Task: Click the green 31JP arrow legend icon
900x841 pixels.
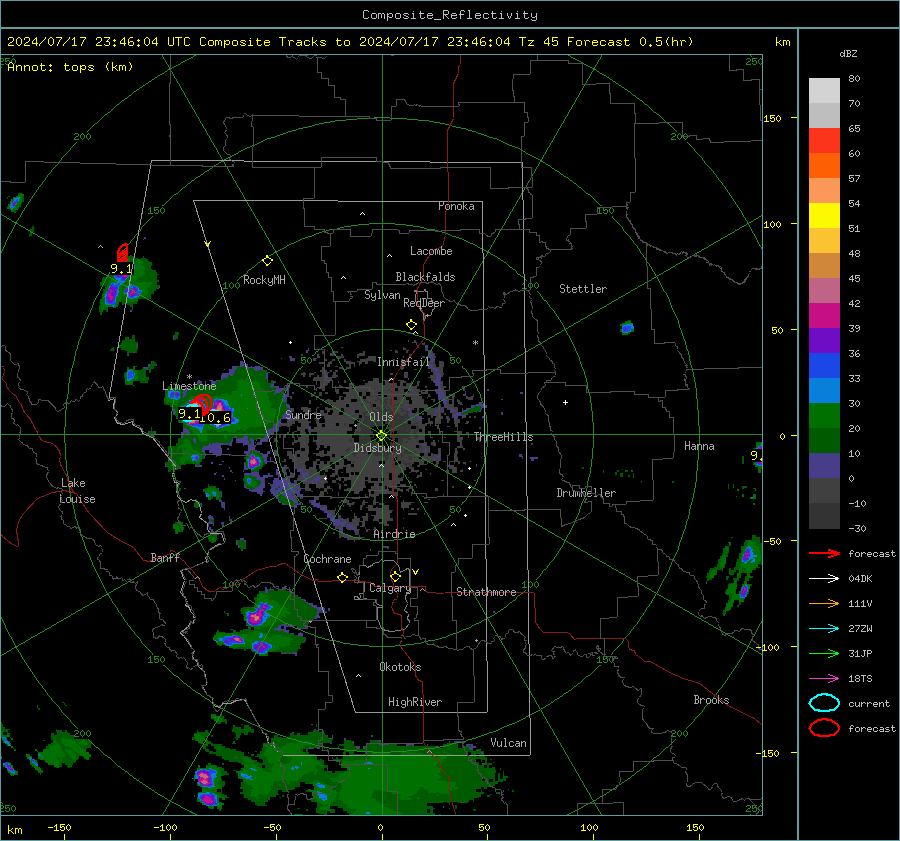Action: (824, 653)
